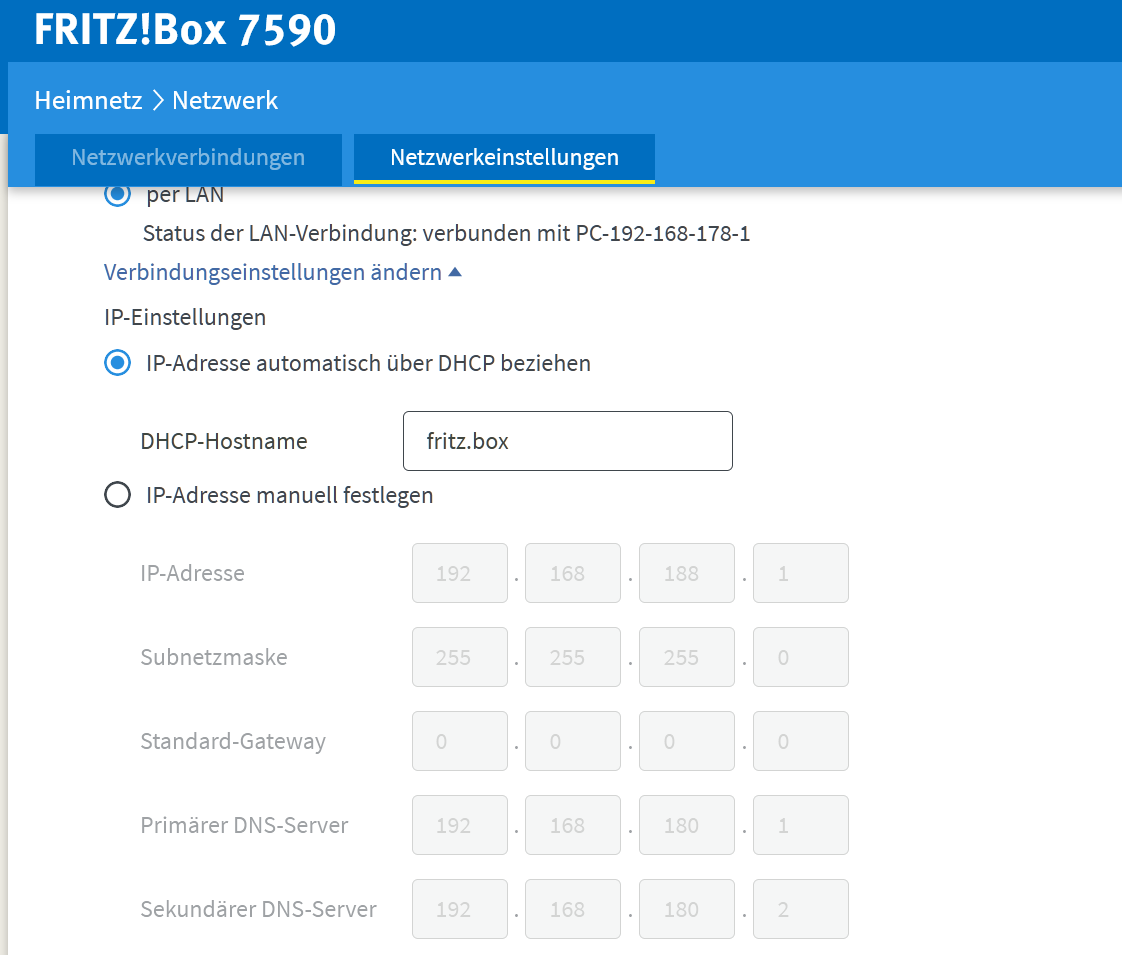Screen dimensions: 1122x955
Task: Click Subnetzmaske second octet field
Action: 573,657
